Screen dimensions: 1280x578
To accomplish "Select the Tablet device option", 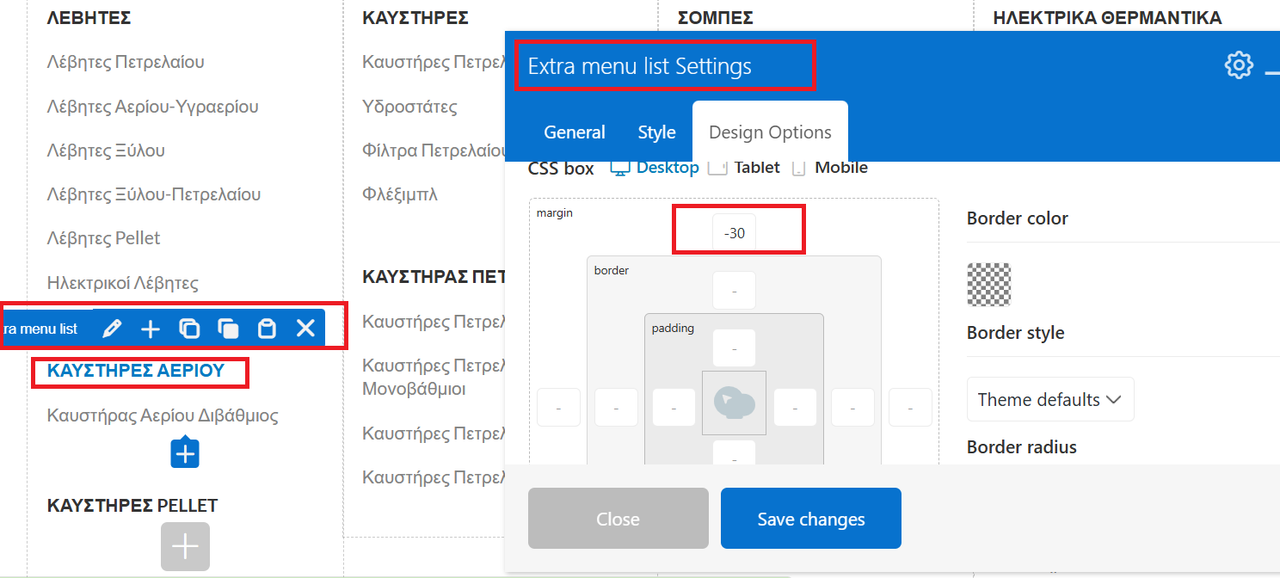I will tap(744, 168).
